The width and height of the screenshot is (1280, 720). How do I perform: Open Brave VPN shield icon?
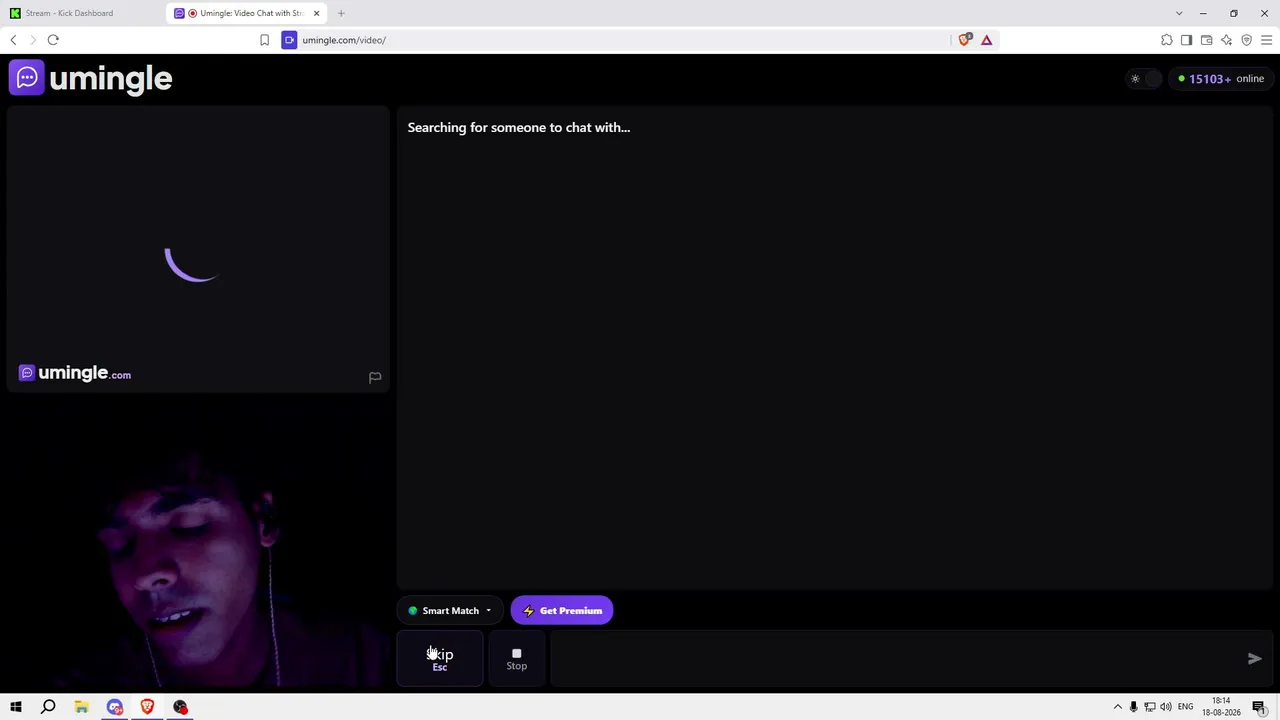[x=1246, y=40]
